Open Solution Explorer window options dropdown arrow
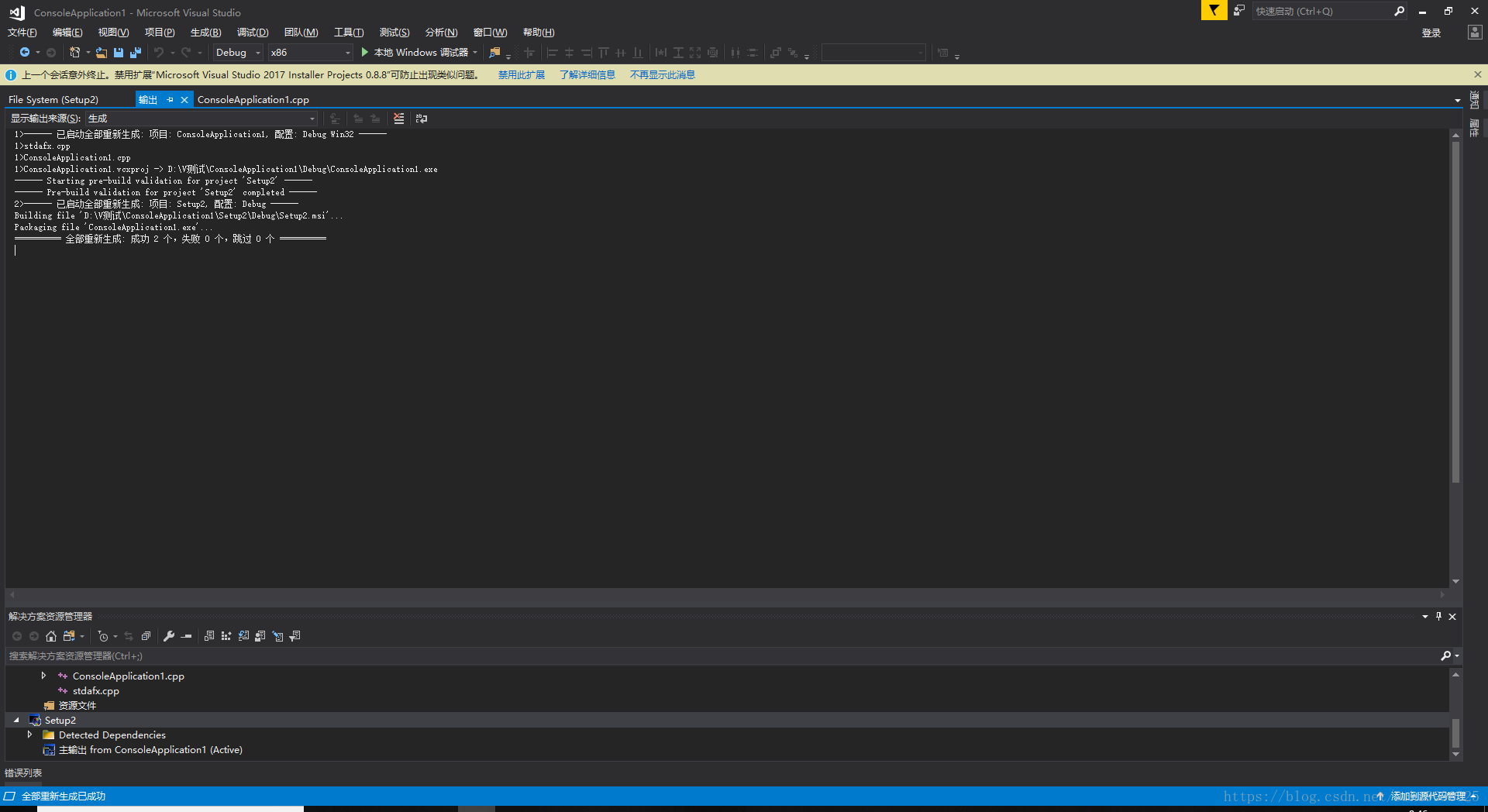Screen dimensions: 1488x812 click(1424, 616)
